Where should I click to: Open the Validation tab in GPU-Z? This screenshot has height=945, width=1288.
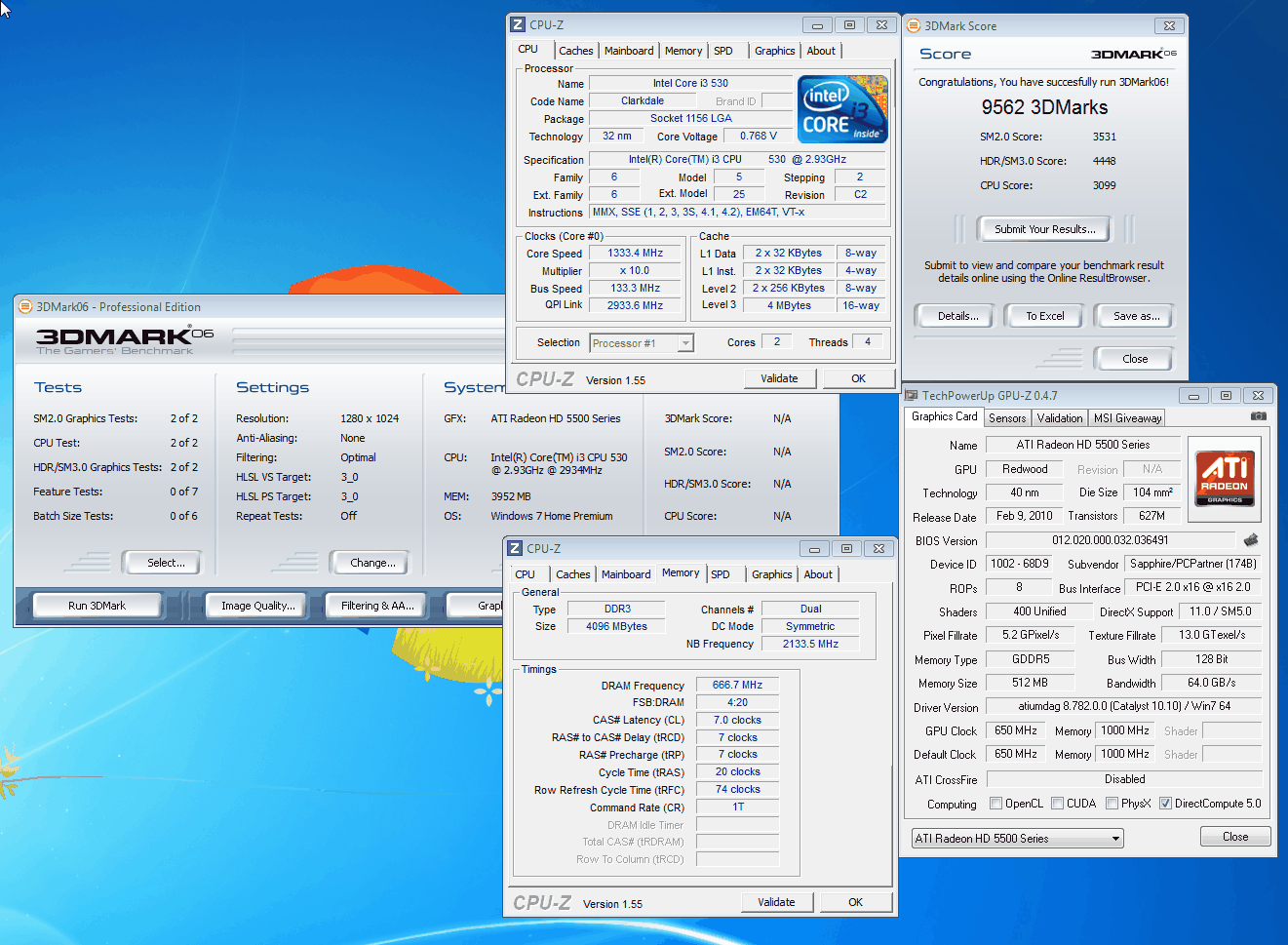(x=1060, y=418)
